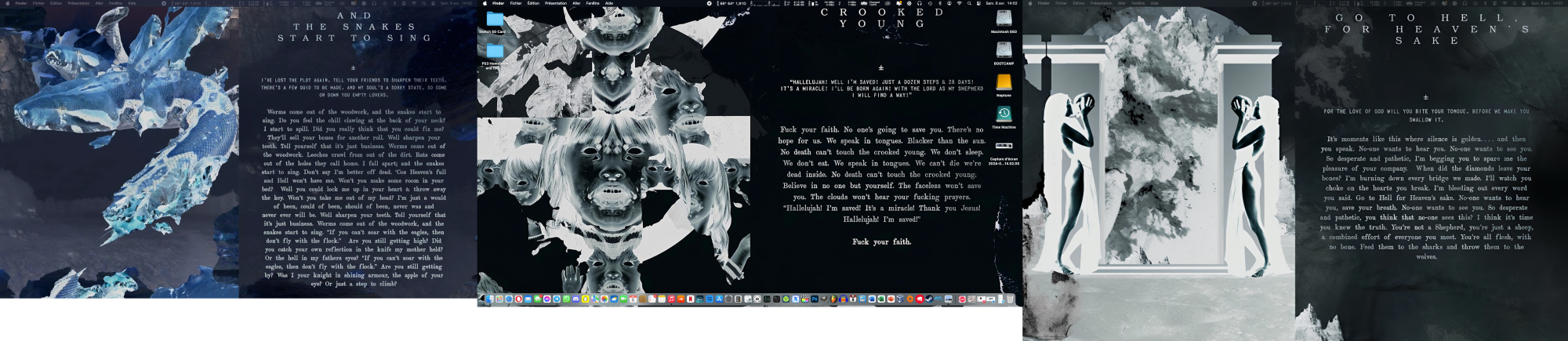Open the Aide menu

coord(609,3)
